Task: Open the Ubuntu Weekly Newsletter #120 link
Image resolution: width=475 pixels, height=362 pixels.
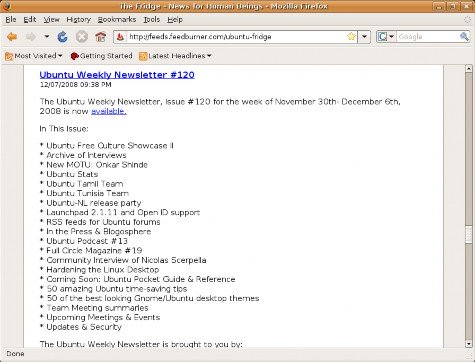Action: [117, 75]
